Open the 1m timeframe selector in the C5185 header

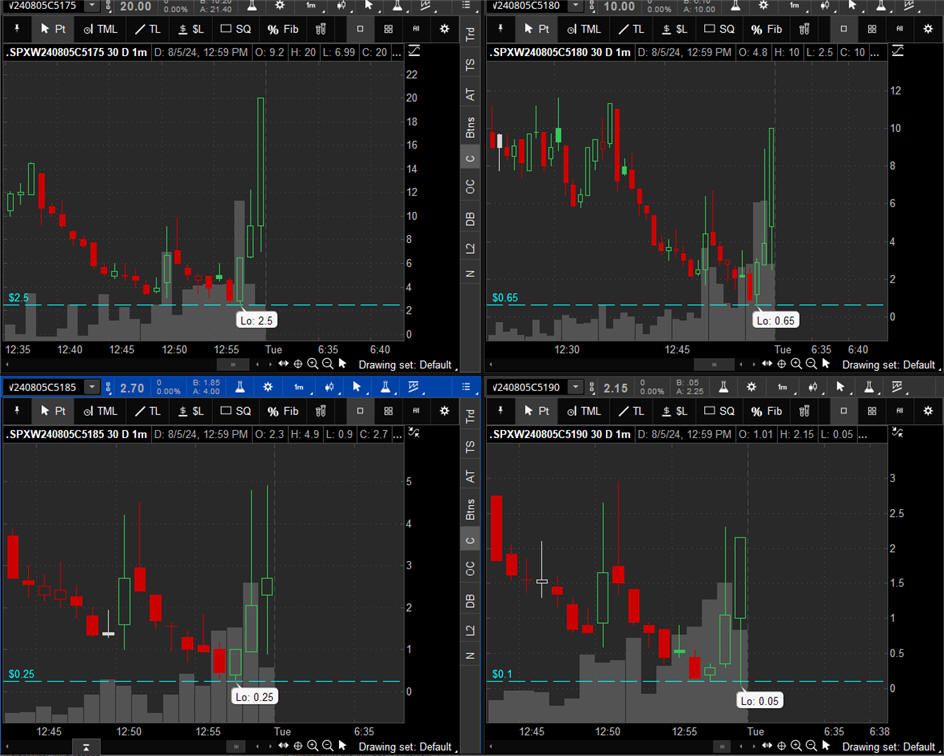pyautogui.click(x=299, y=387)
